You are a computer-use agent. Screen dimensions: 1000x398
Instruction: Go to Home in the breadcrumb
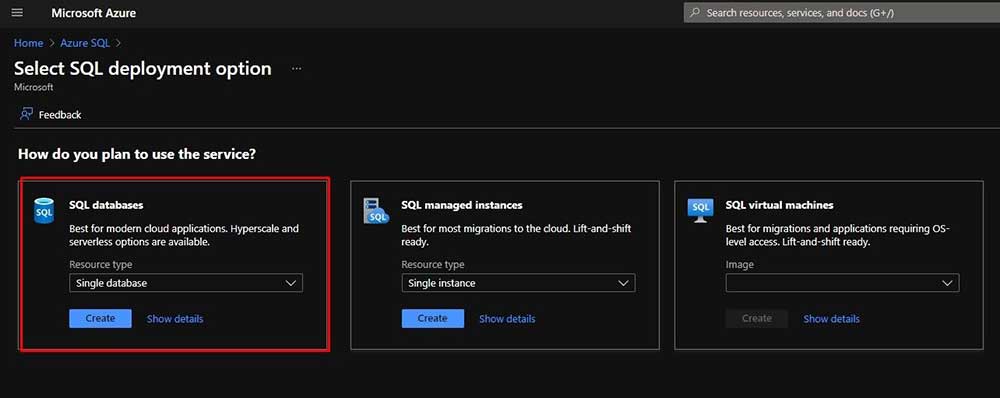29,43
